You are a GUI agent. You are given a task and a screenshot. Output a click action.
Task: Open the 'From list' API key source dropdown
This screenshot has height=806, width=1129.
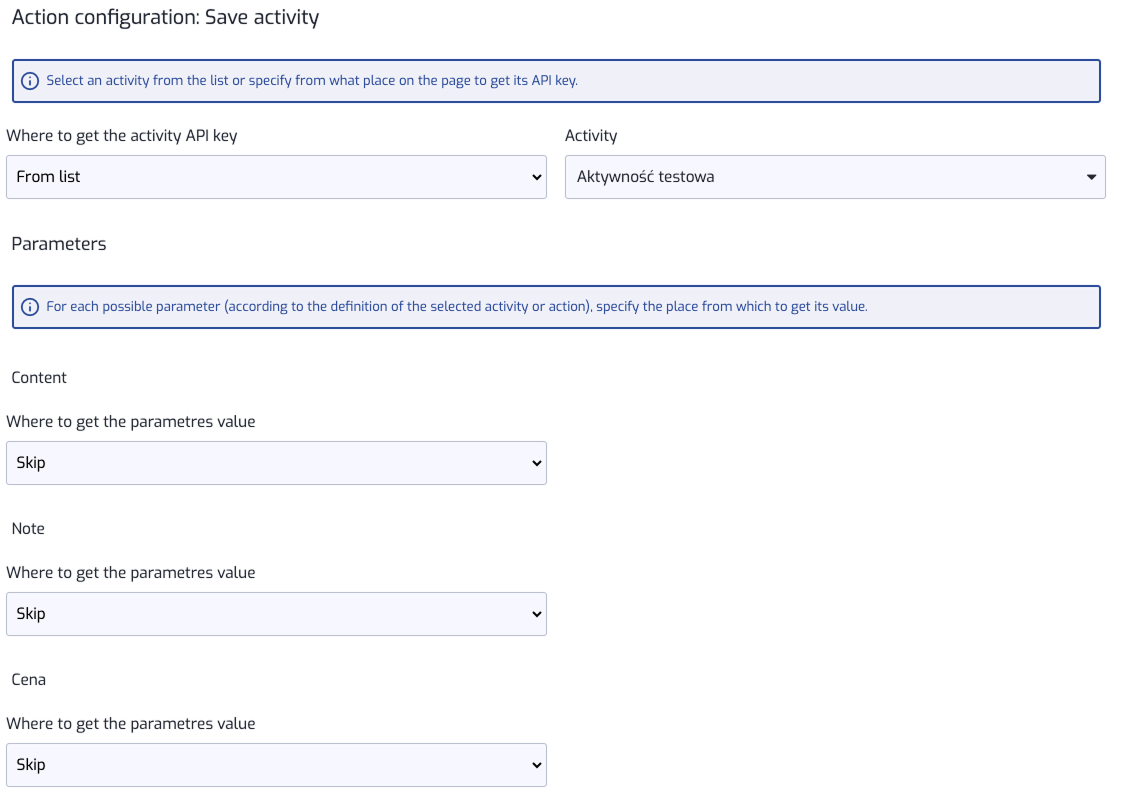[276, 177]
